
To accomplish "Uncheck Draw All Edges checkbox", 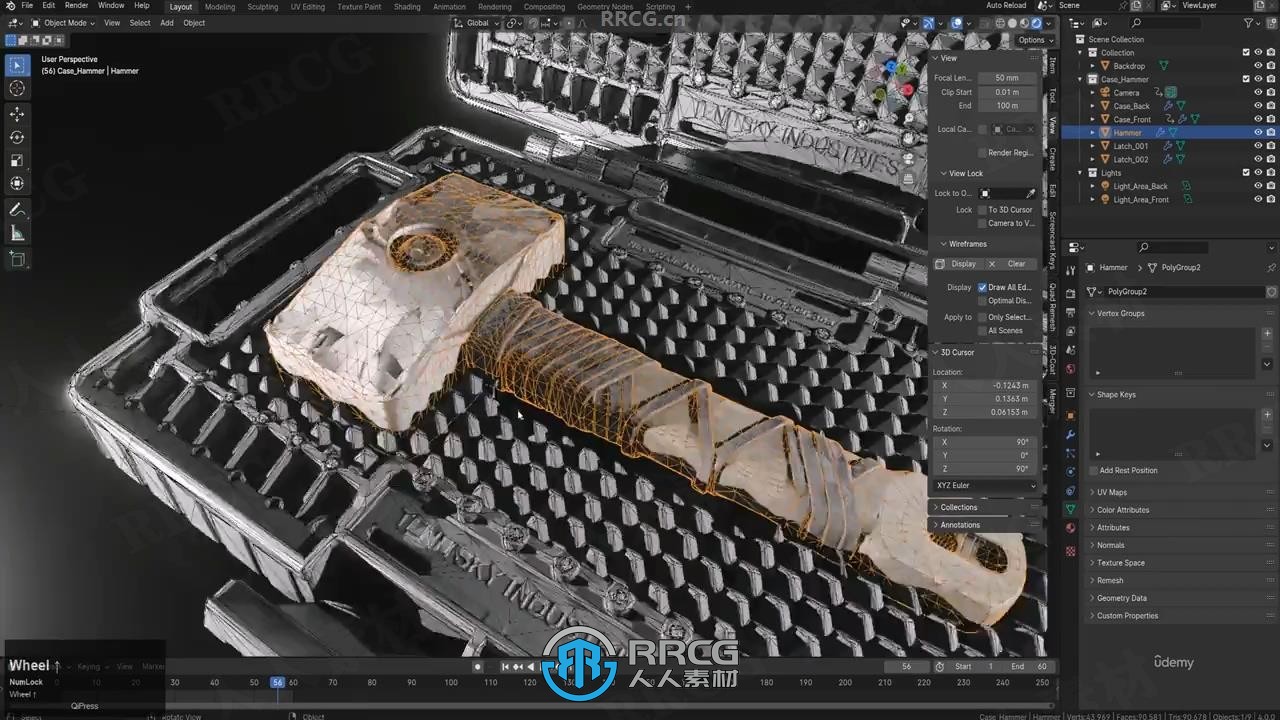I will tap(982, 287).
